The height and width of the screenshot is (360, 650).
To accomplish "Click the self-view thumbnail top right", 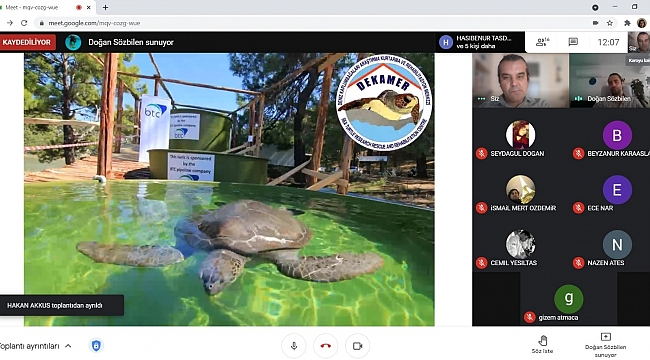I will [639, 42].
